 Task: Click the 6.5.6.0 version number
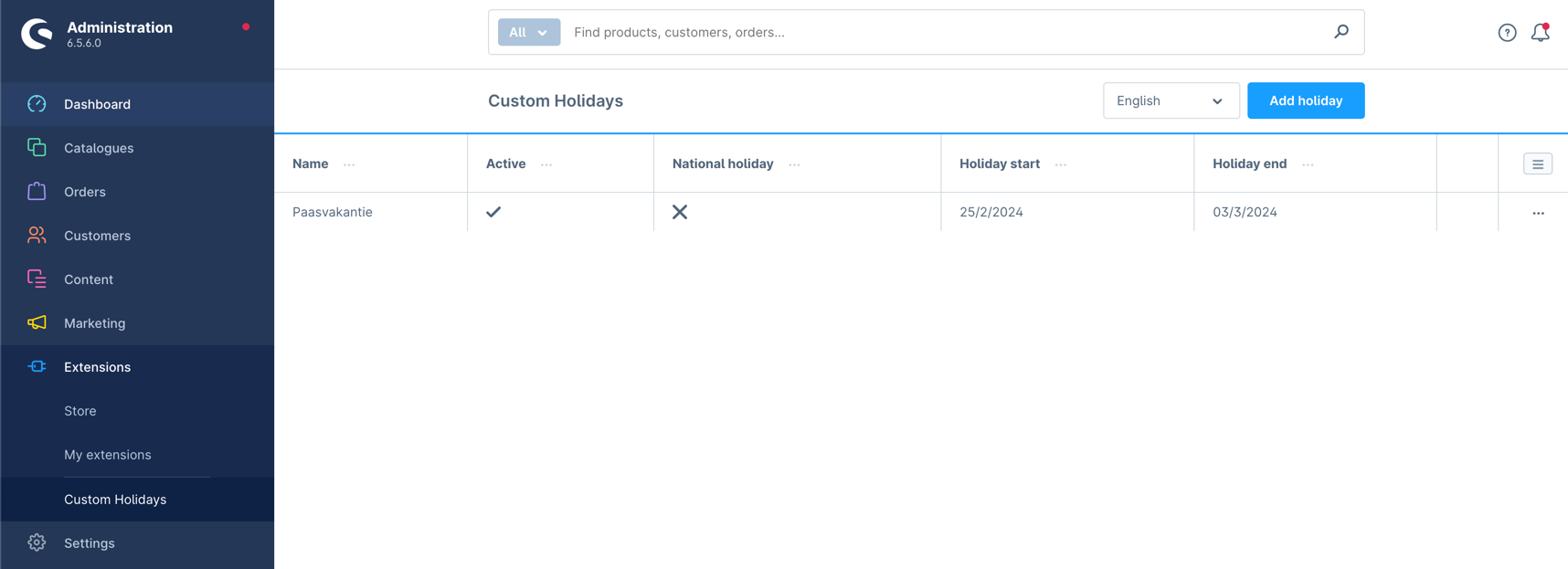[x=84, y=43]
